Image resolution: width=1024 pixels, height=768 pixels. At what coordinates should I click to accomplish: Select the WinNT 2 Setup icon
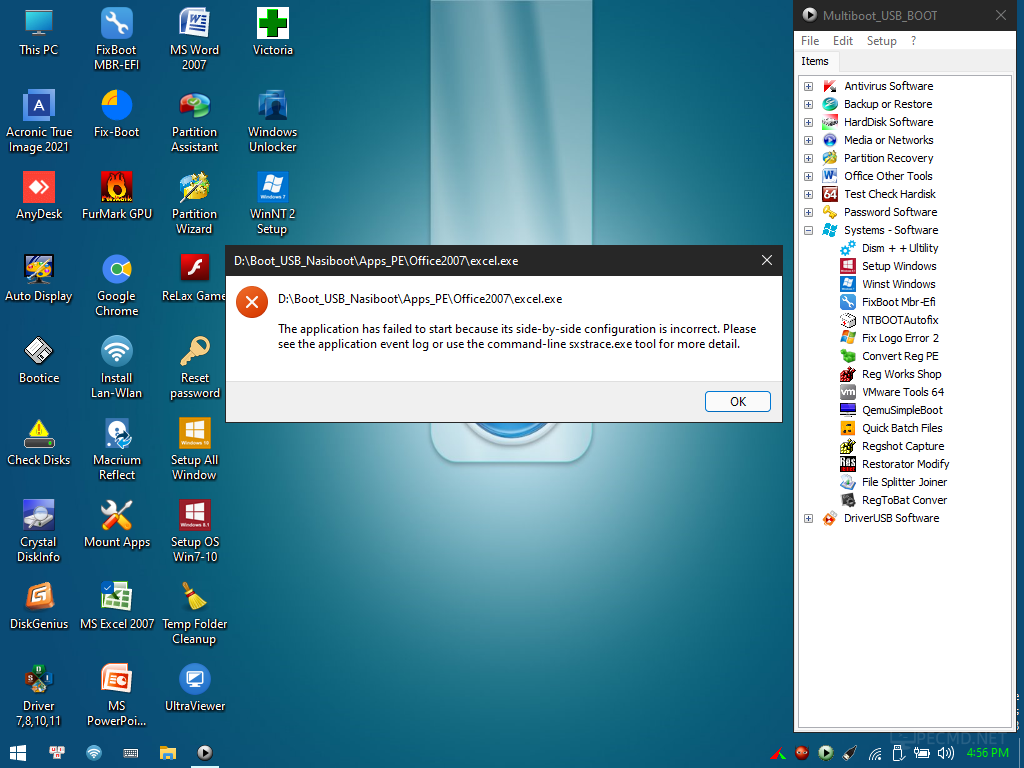click(272, 203)
